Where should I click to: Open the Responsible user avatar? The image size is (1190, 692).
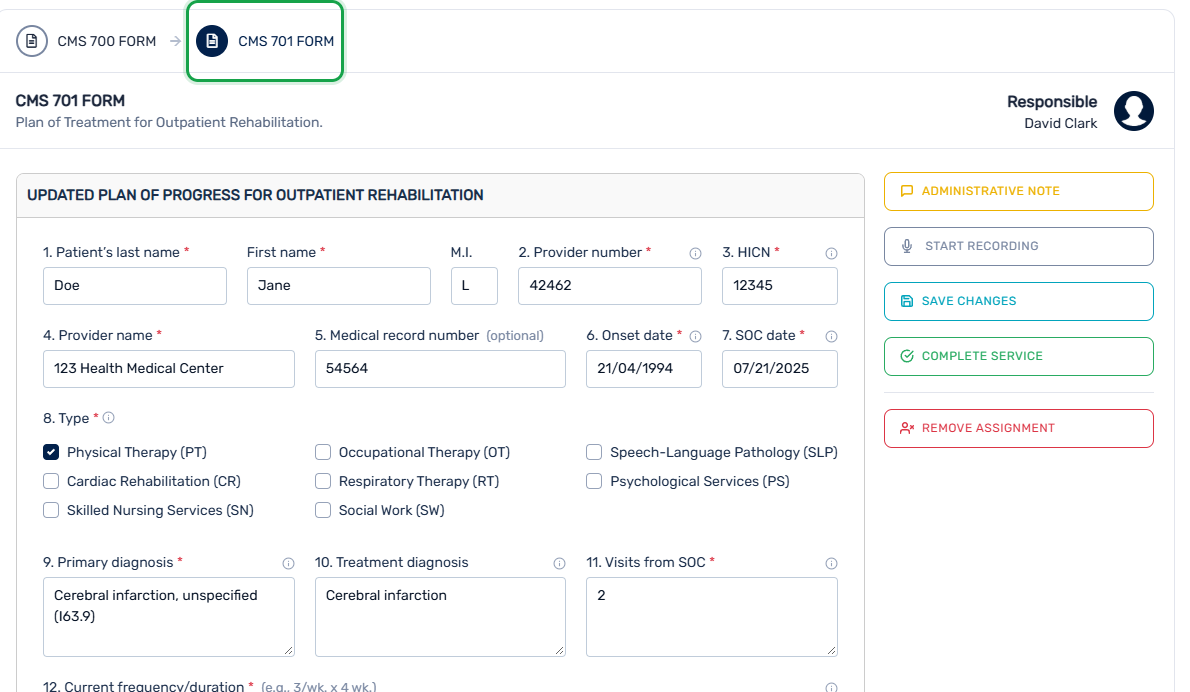coord(1134,112)
